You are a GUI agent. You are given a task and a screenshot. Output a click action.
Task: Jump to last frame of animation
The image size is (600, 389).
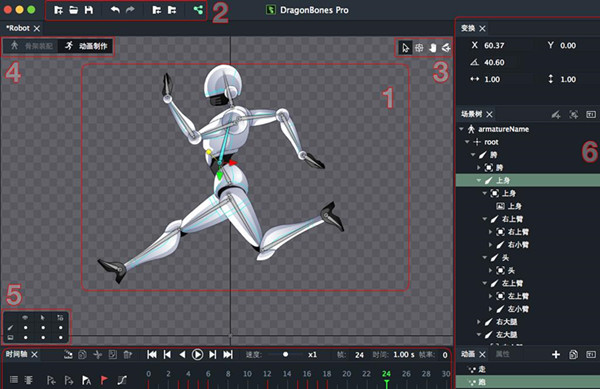[x=228, y=355]
